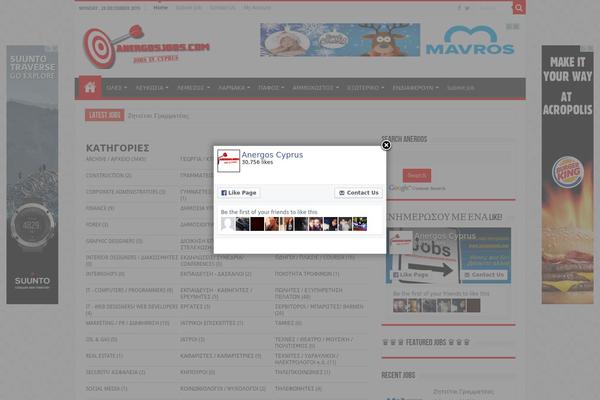Viewport: 600px width, 400px height.
Task: Open the GRAPHIC DESIGNERS category
Action: (114, 241)
